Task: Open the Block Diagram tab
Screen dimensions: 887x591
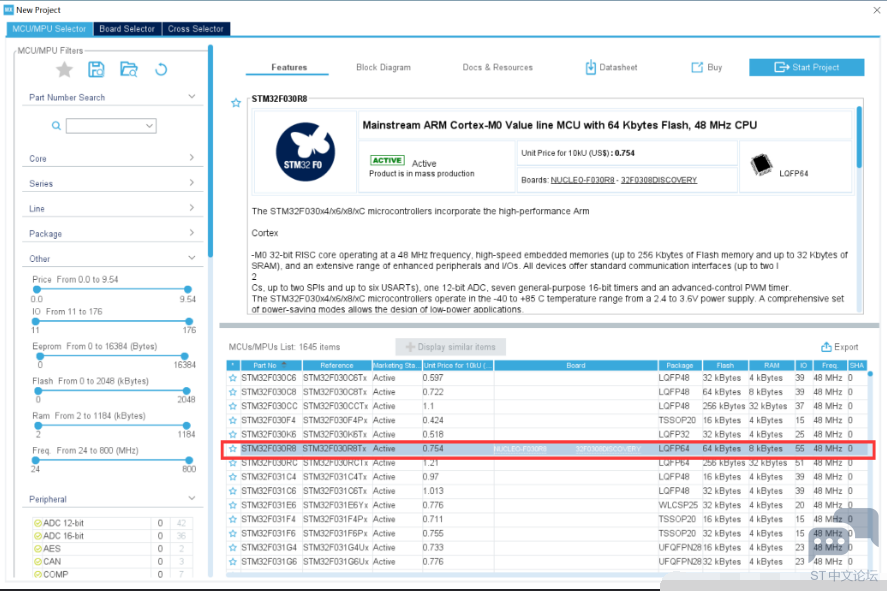Action: tap(384, 67)
